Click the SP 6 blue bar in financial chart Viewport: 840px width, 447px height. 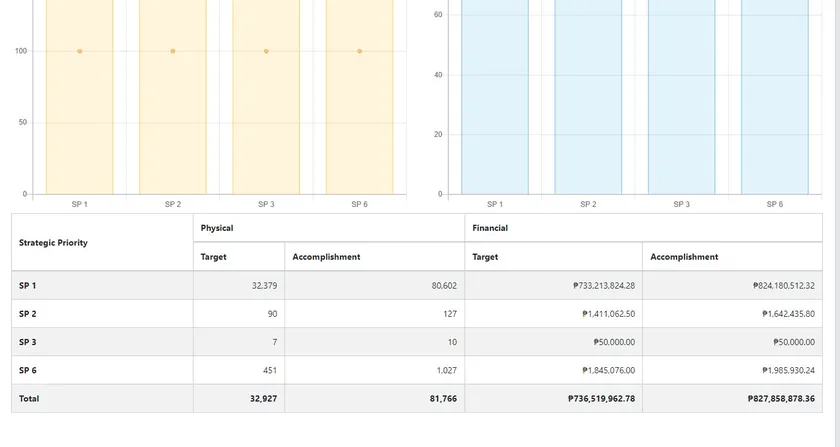pyautogui.click(x=775, y=97)
